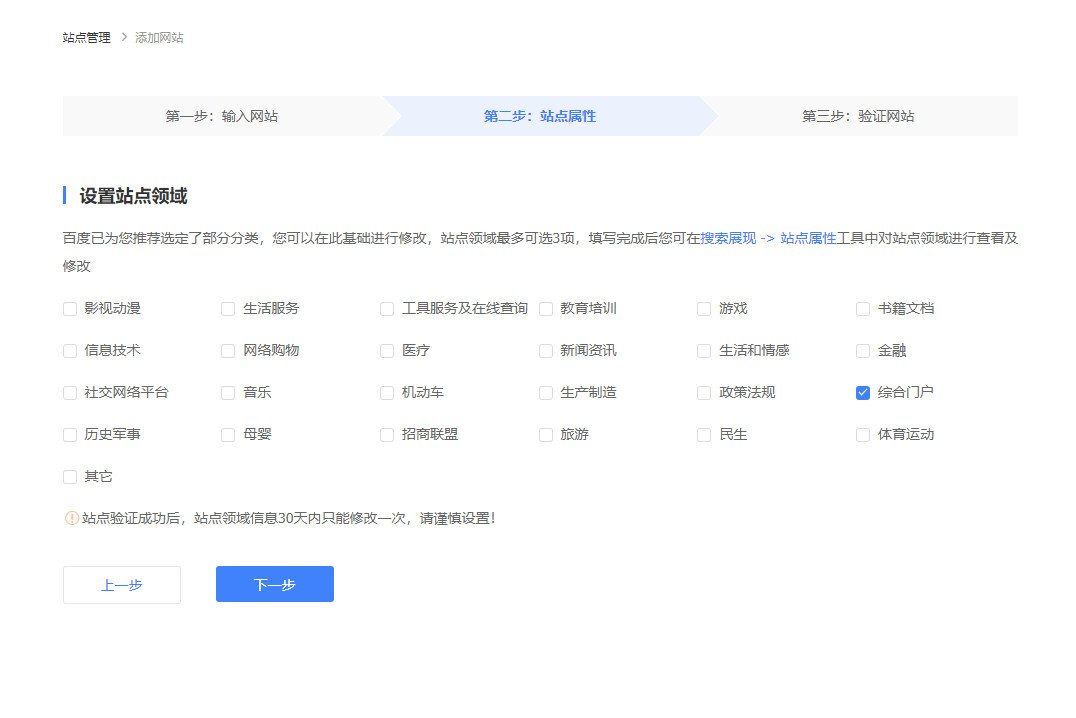Uncheck the 综合门户 checkbox

(x=863, y=393)
